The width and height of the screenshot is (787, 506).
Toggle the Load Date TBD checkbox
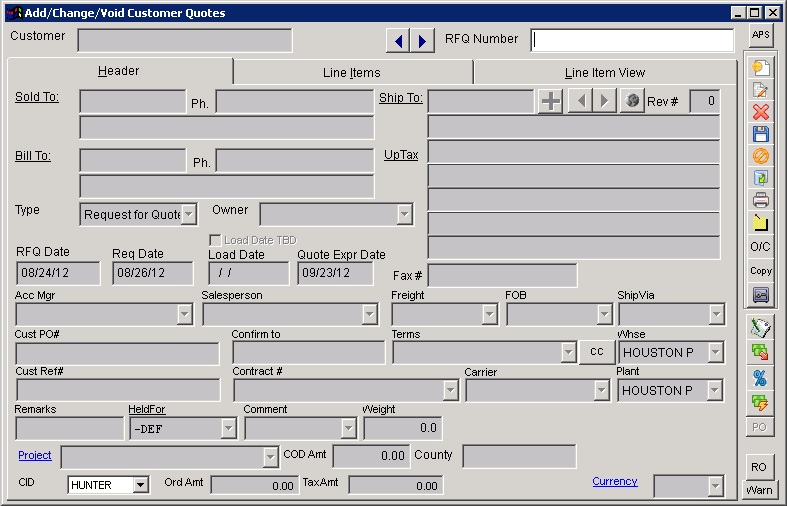click(215, 240)
